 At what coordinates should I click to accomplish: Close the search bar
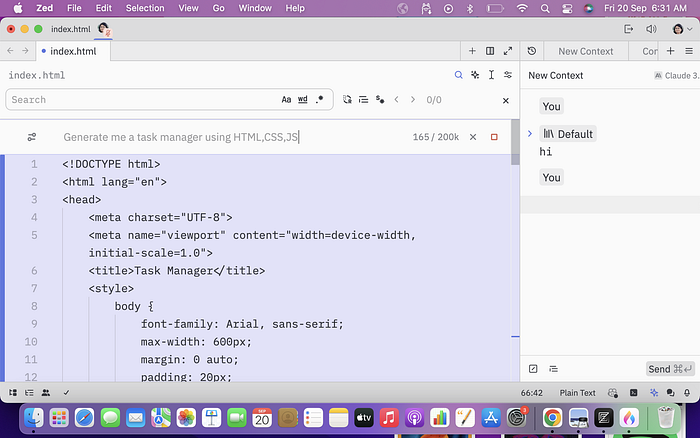tap(506, 100)
